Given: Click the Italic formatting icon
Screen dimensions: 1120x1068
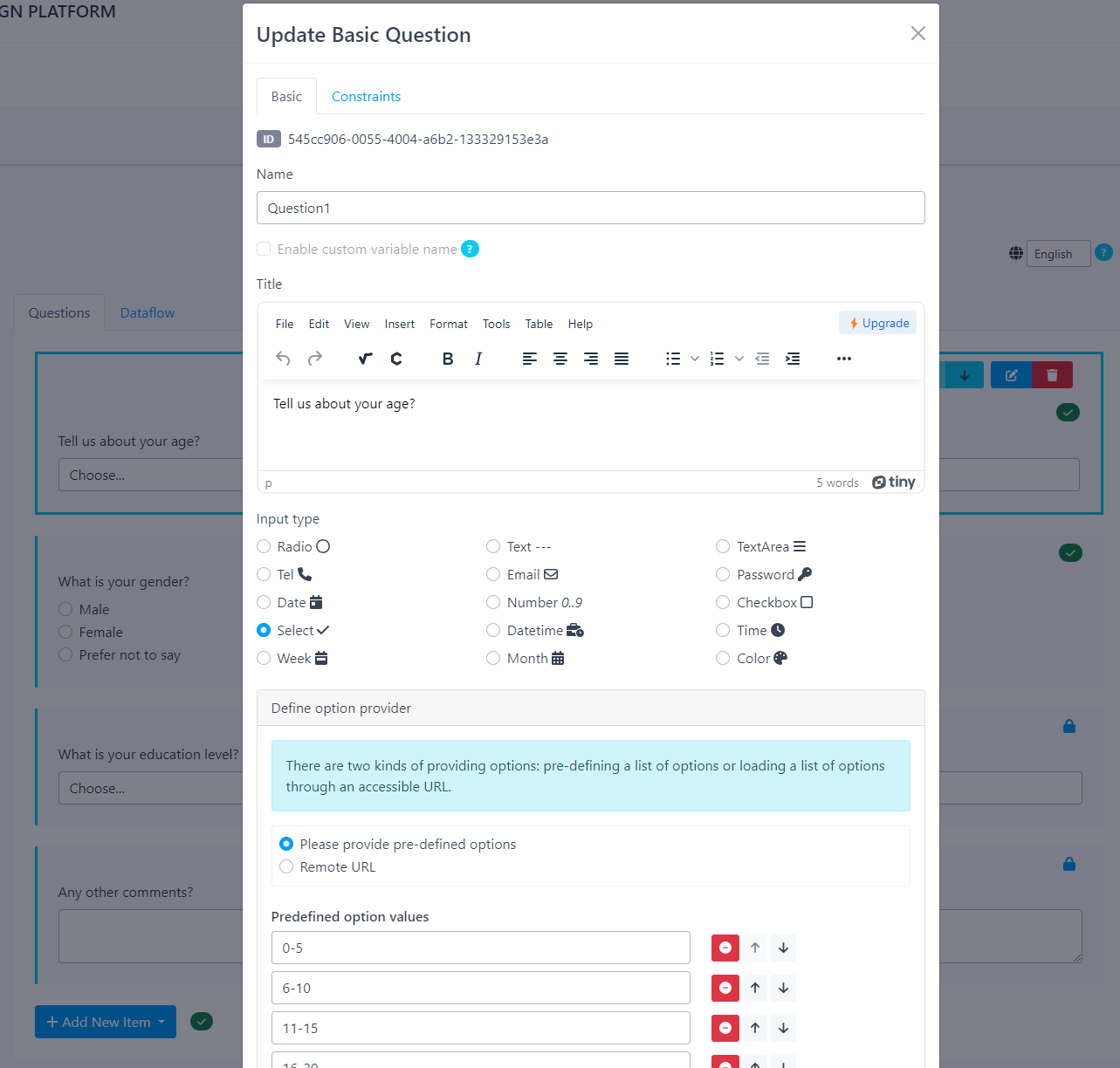Looking at the screenshot, I should [478, 359].
